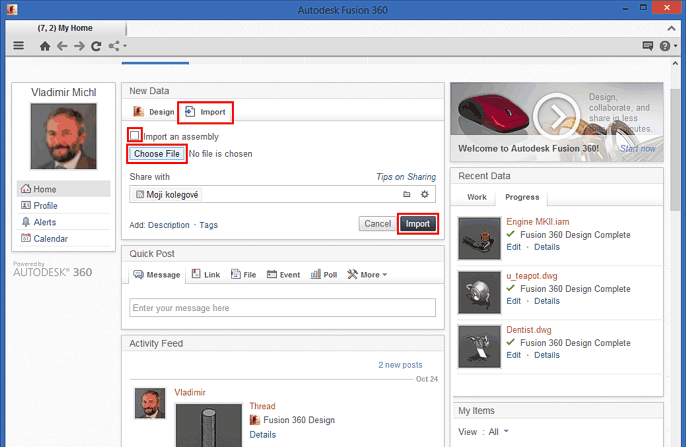686x447 pixels.
Task: Enable the Import an assembly checkbox
Action: point(134,135)
